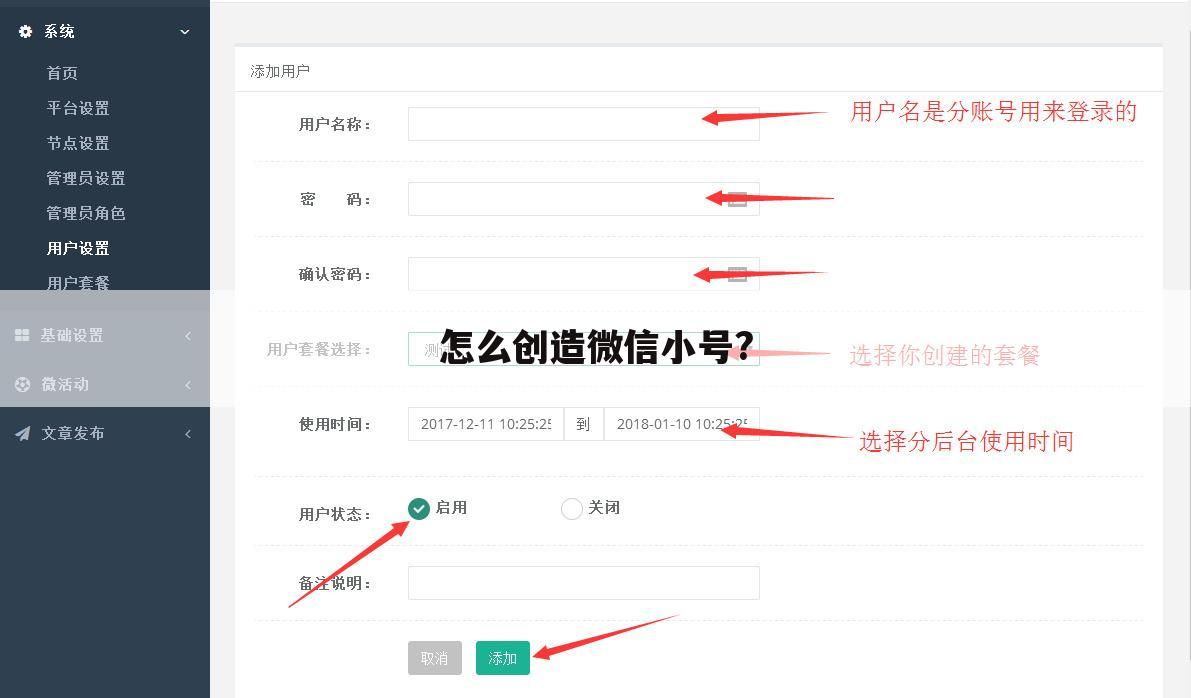Collapse the 系统 menu chevron
The width and height of the screenshot is (1191, 698).
pos(185,32)
